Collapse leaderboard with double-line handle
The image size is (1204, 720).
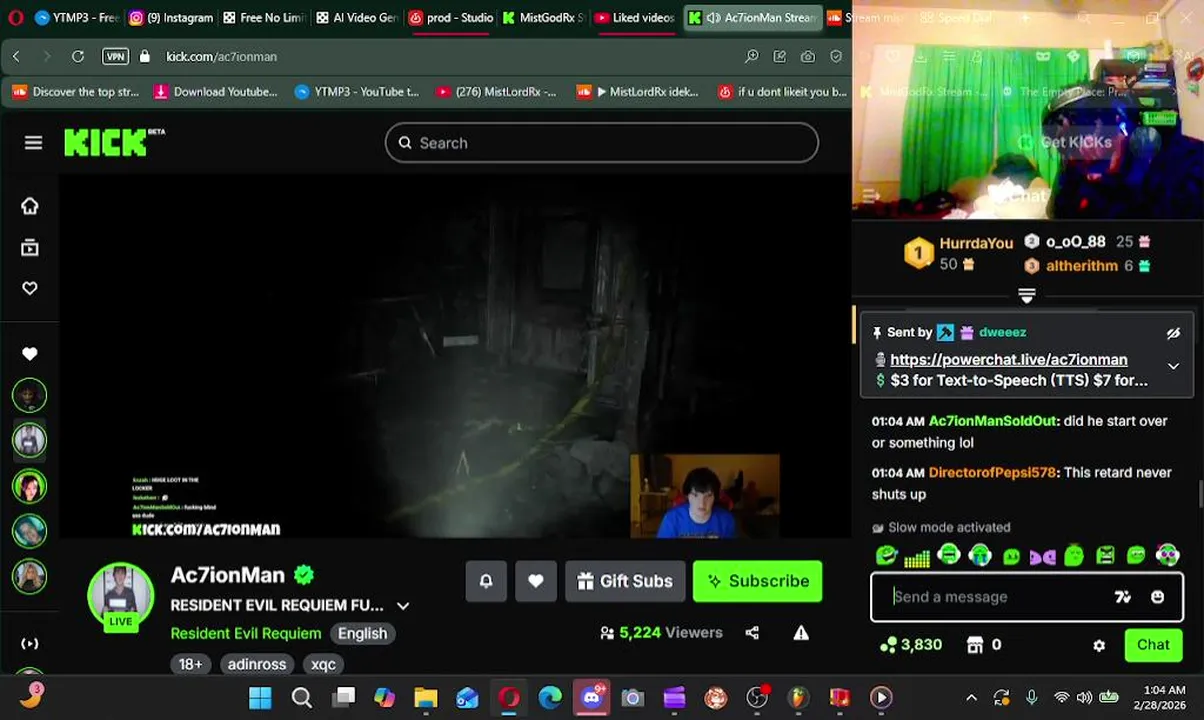coord(1026,295)
